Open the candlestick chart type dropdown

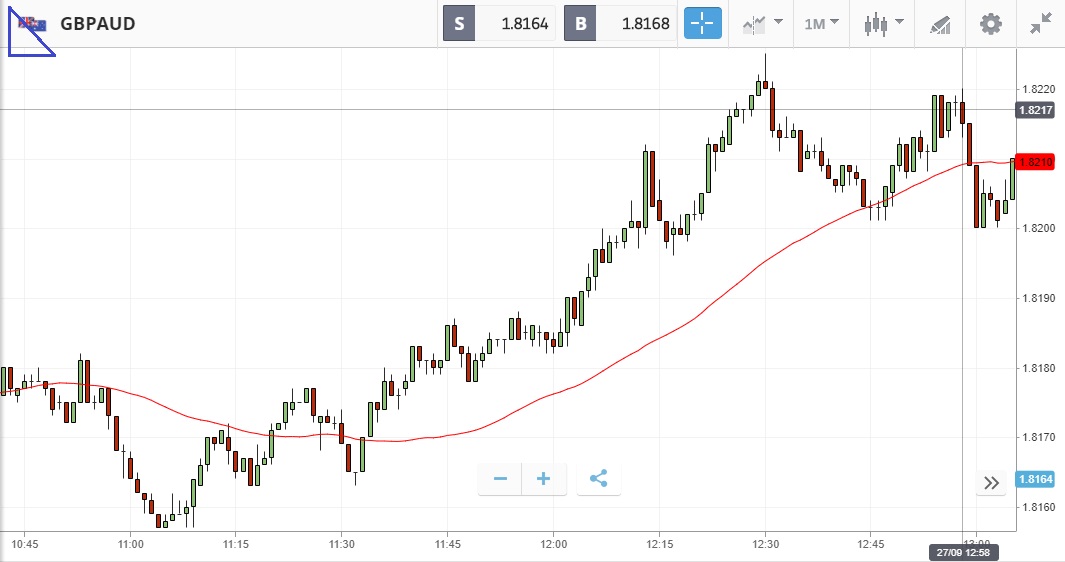click(884, 23)
